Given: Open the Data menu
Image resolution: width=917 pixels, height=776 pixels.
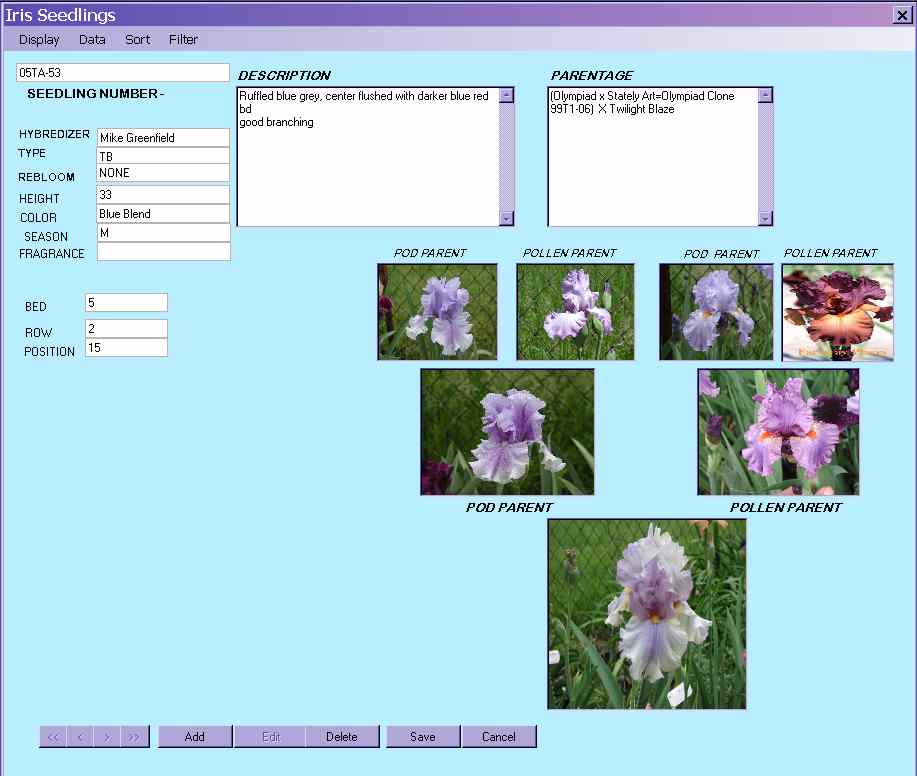Looking at the screenshot, I should (92, 40).
